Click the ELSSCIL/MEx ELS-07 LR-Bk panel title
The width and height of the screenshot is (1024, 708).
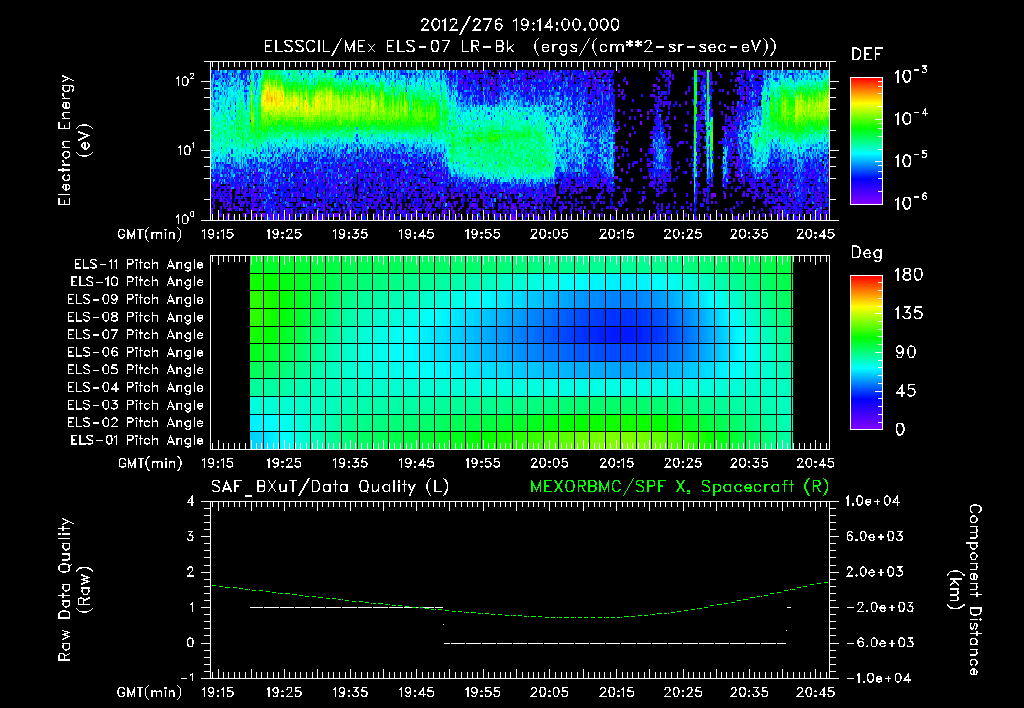(520, 47)
